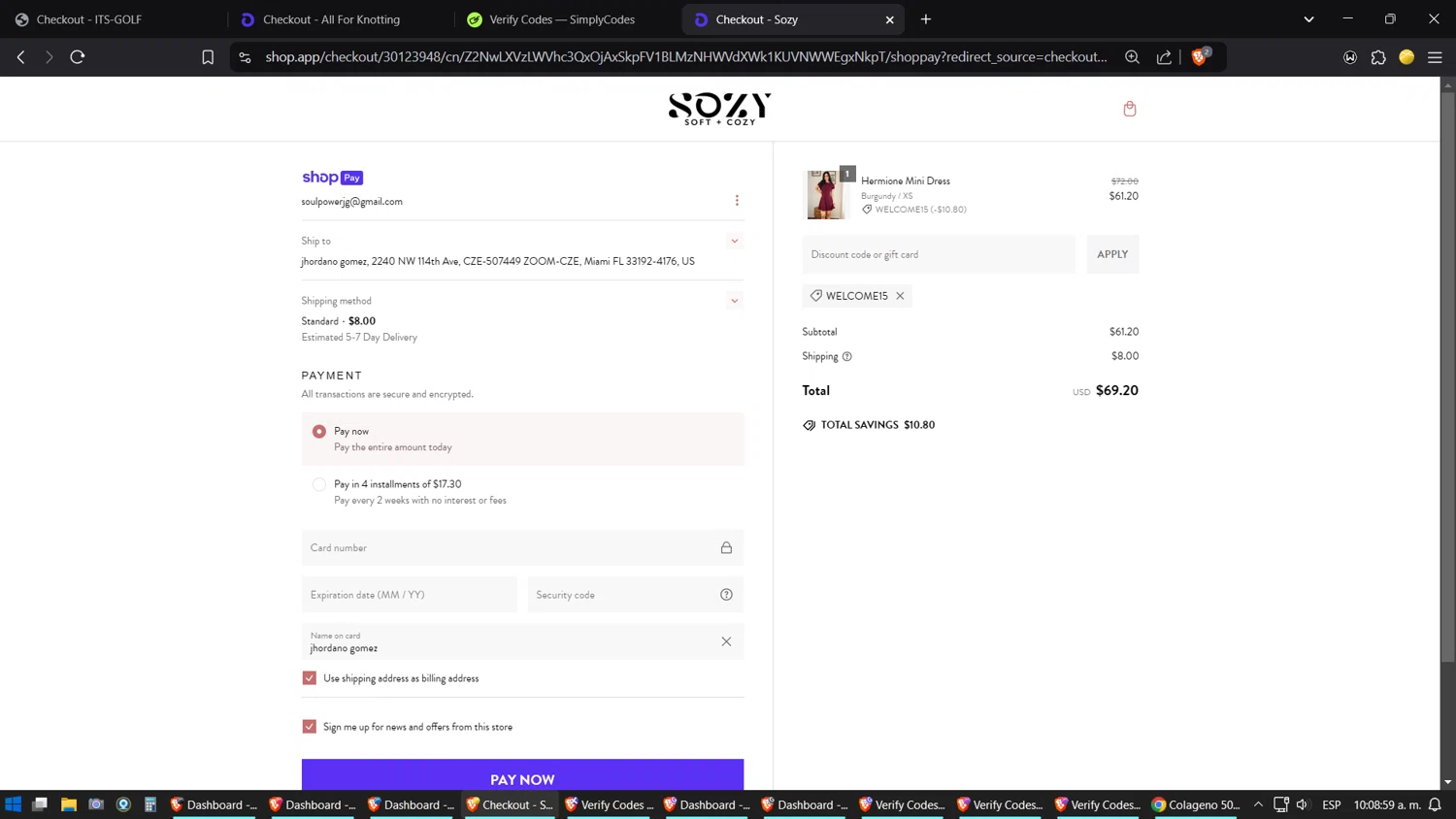Show shipping cost info tooltip
Screen dimensions: 1456x819
846,356
